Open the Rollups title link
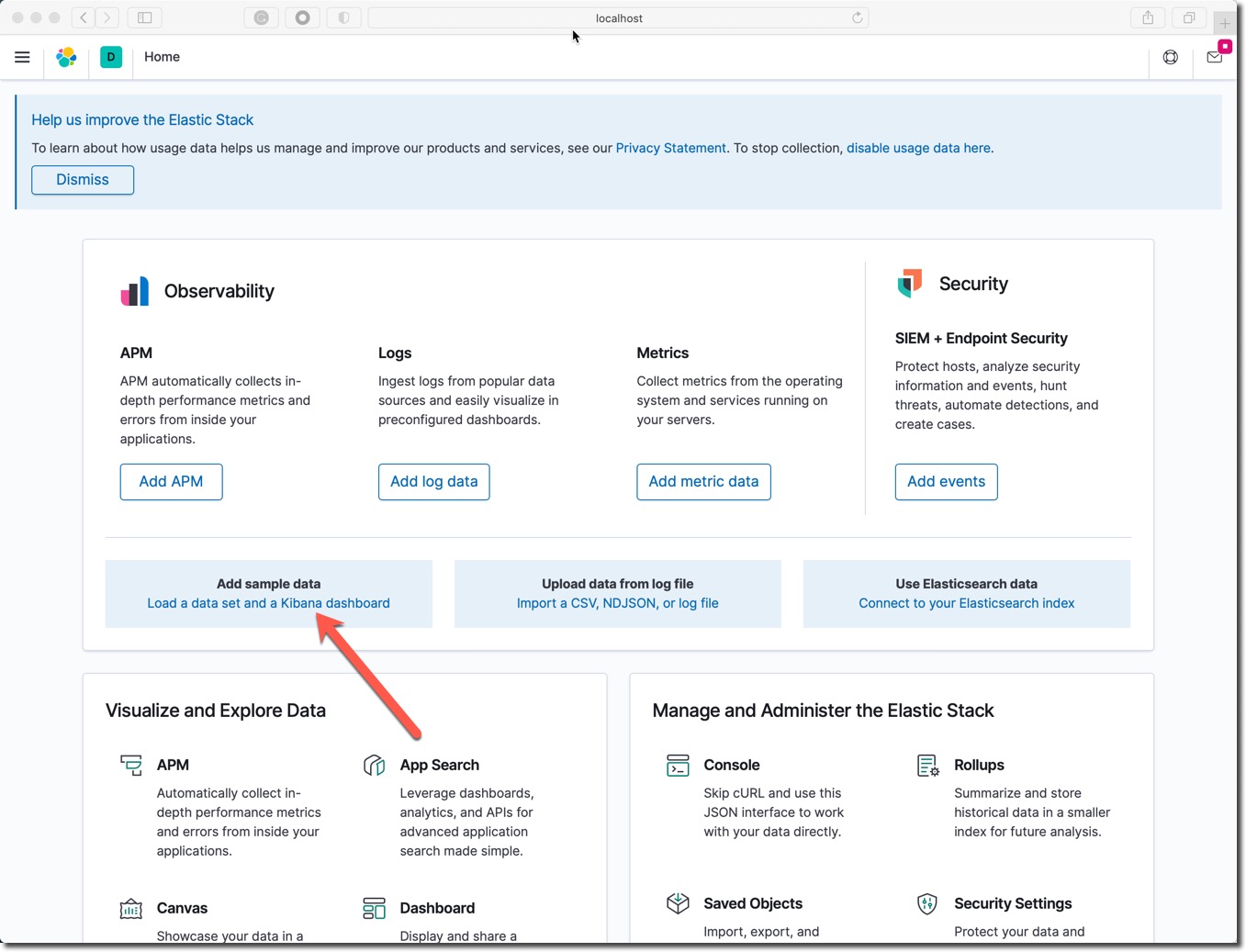1246x952 pixels. [979, 765]
